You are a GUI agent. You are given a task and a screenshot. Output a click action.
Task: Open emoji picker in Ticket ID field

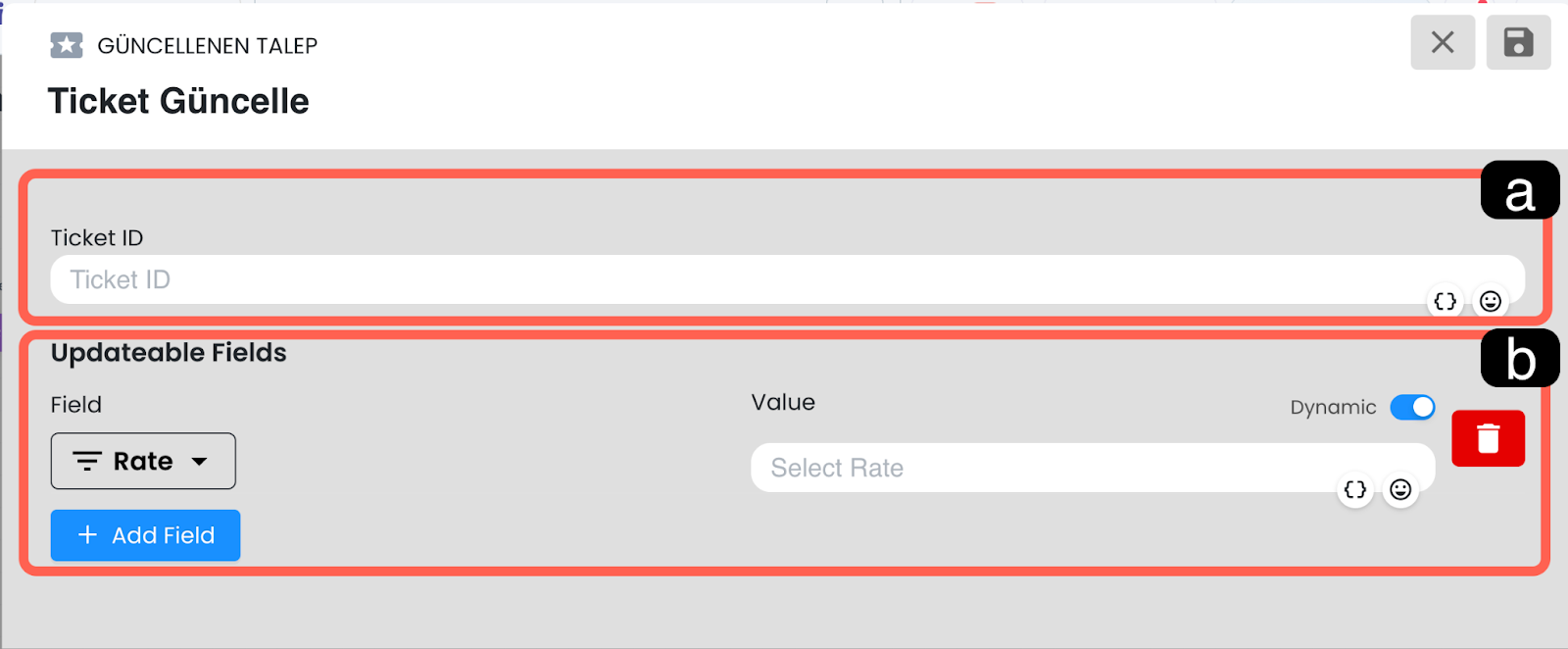pyautogui.click(x=1491, y=301)
